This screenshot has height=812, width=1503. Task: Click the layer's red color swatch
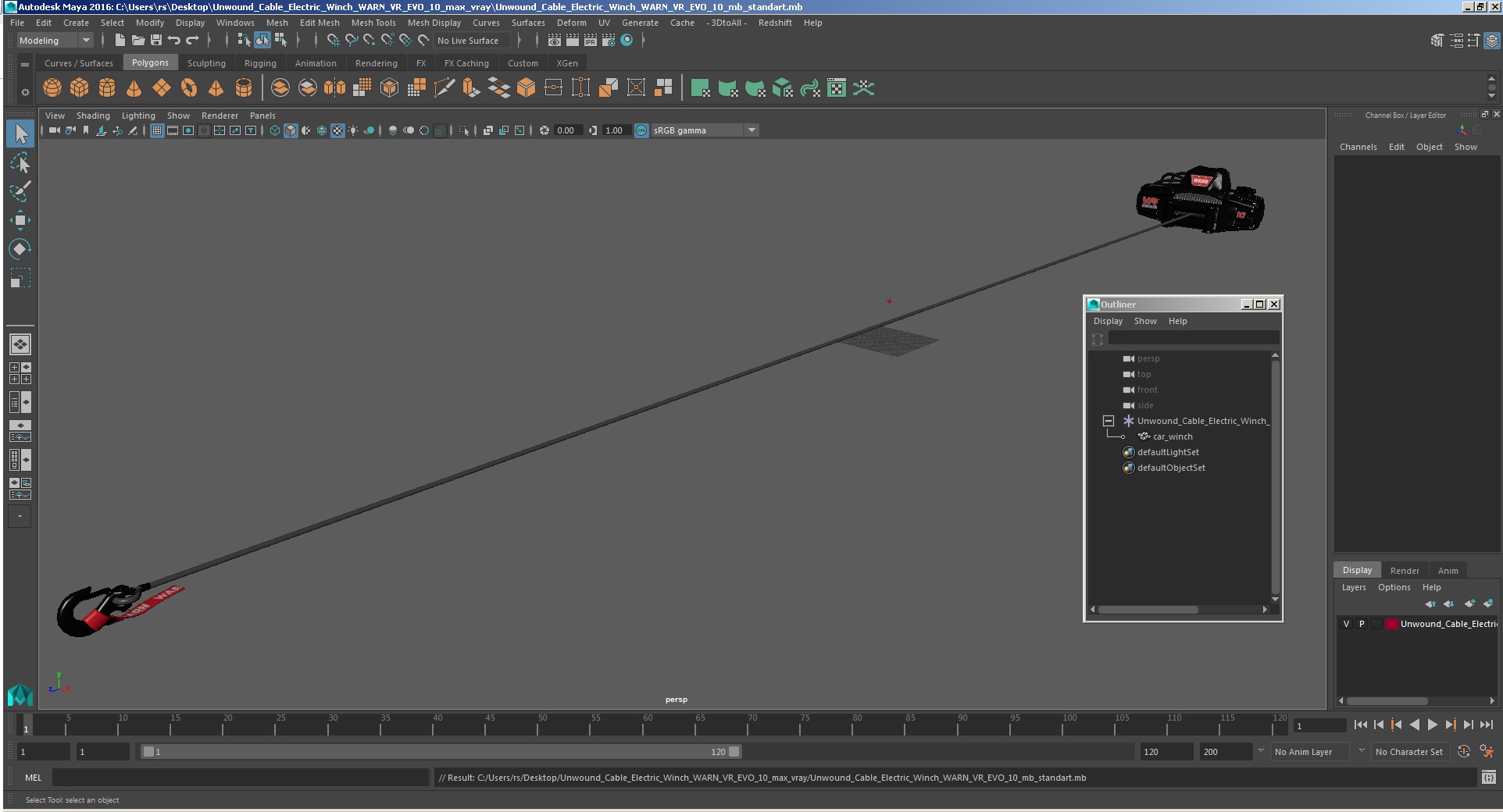(1392, 624)
